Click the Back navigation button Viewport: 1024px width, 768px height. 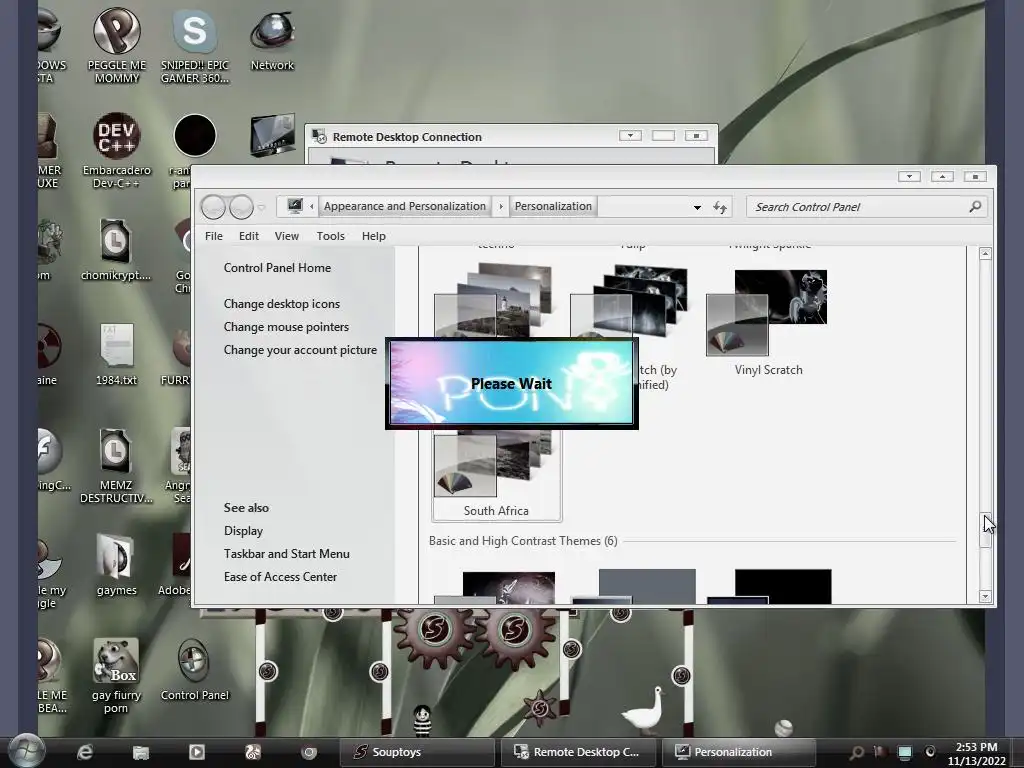213,207
